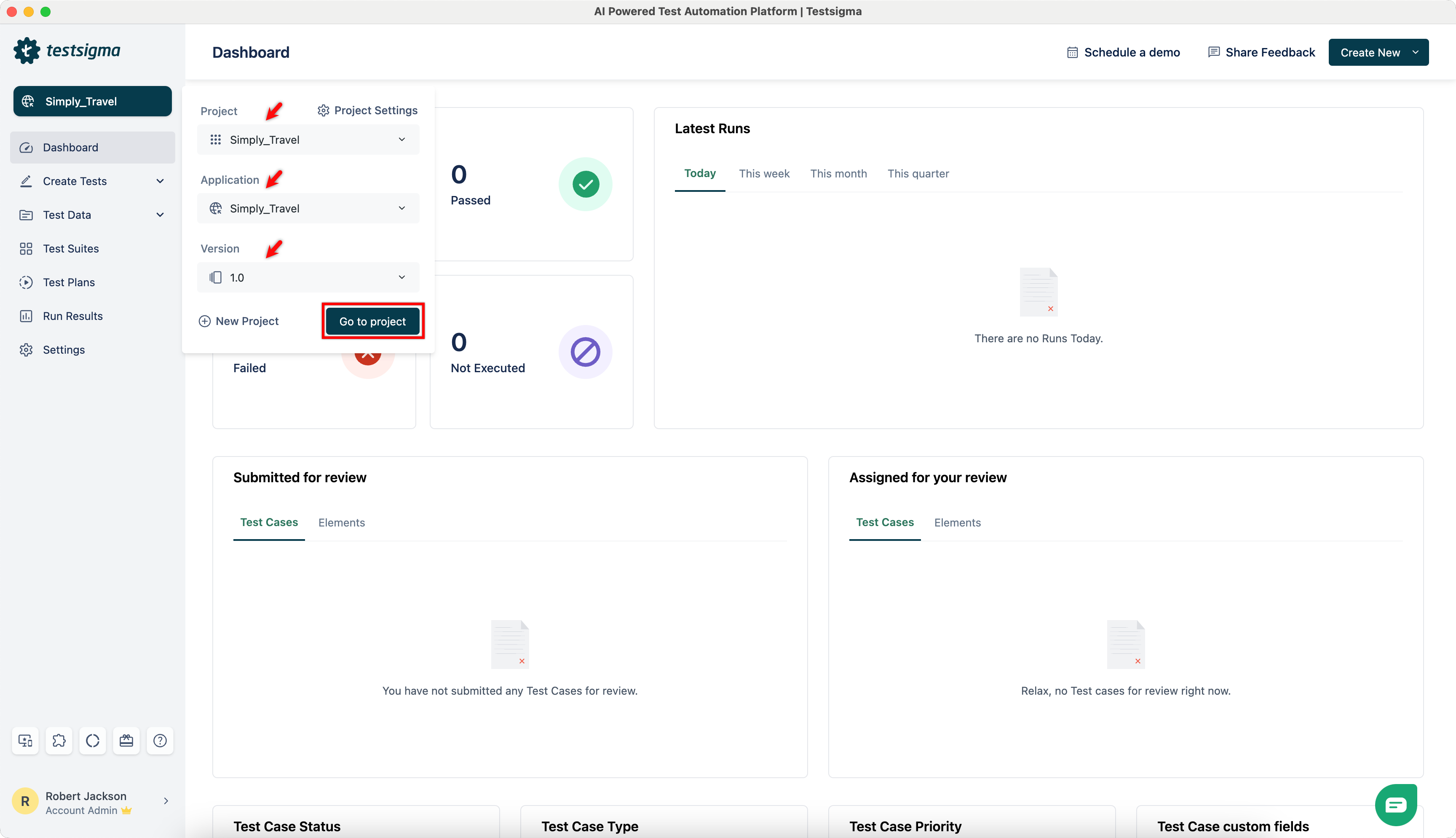1456x838 pixels.
Task: Switch to the This quarter tab
Action: pyautogui.click(x=918, y=174)
